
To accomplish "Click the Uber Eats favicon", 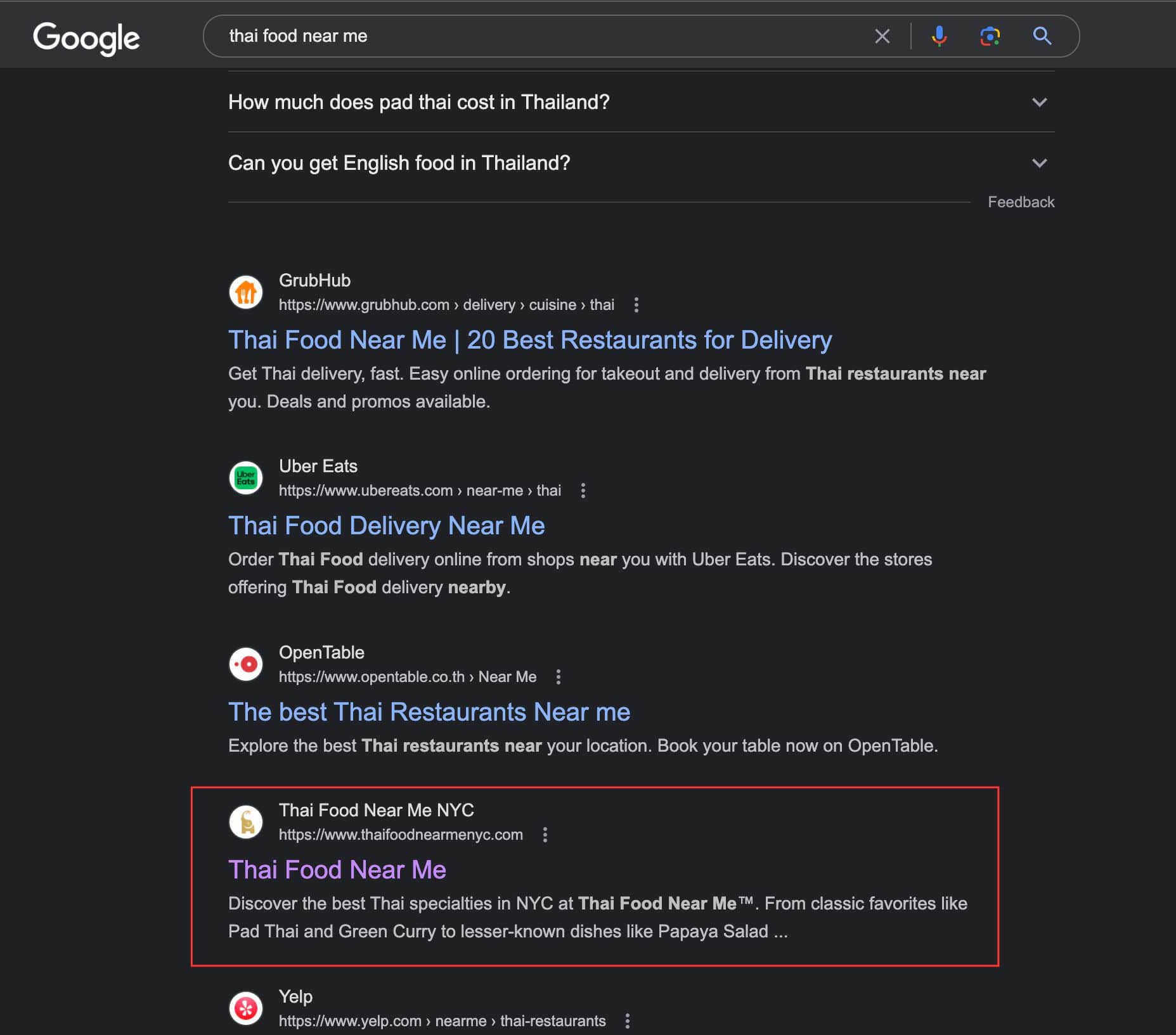I will (246, 478).
